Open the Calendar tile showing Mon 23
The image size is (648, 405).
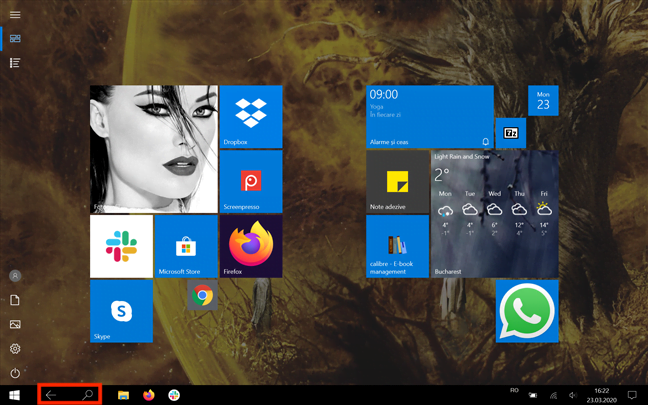click(543, 100)
